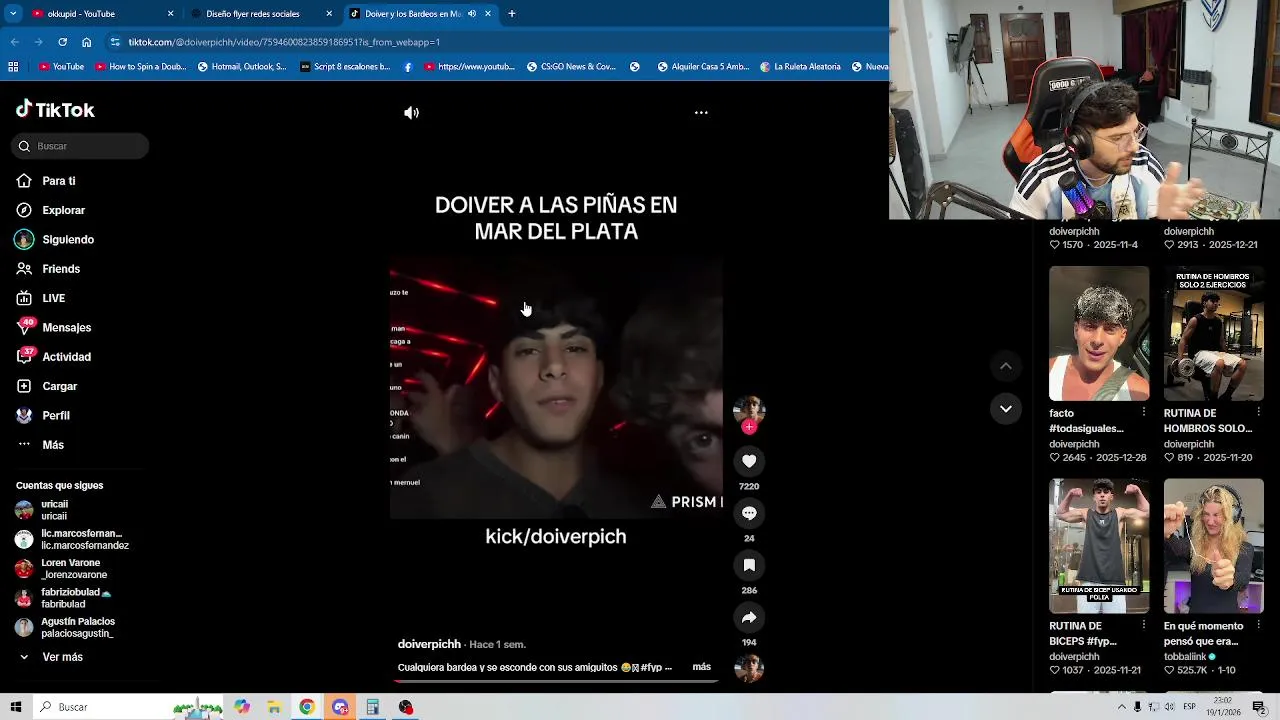Screen dimensions: 1280x720
Task: Open the creator avatar beside the video
Action: (749, 409)
